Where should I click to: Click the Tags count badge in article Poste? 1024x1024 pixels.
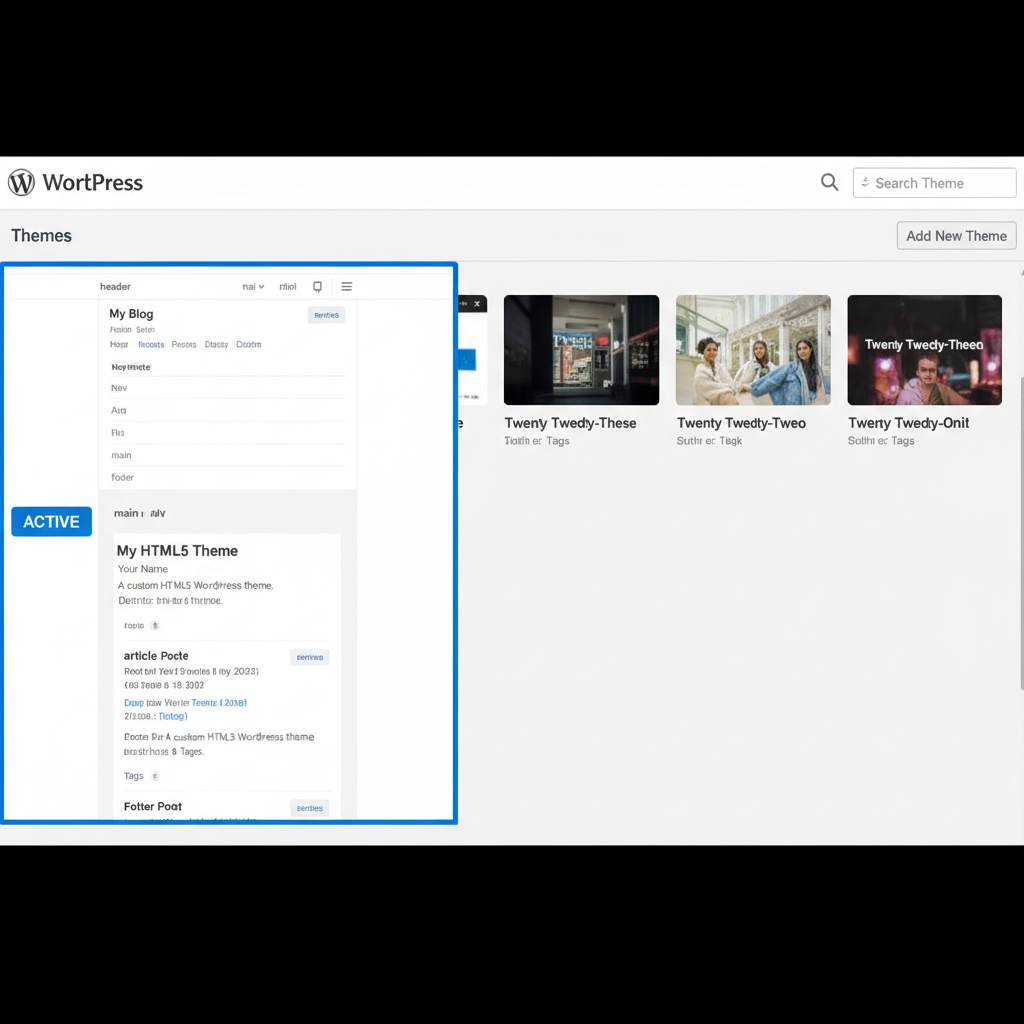point(154,776)
